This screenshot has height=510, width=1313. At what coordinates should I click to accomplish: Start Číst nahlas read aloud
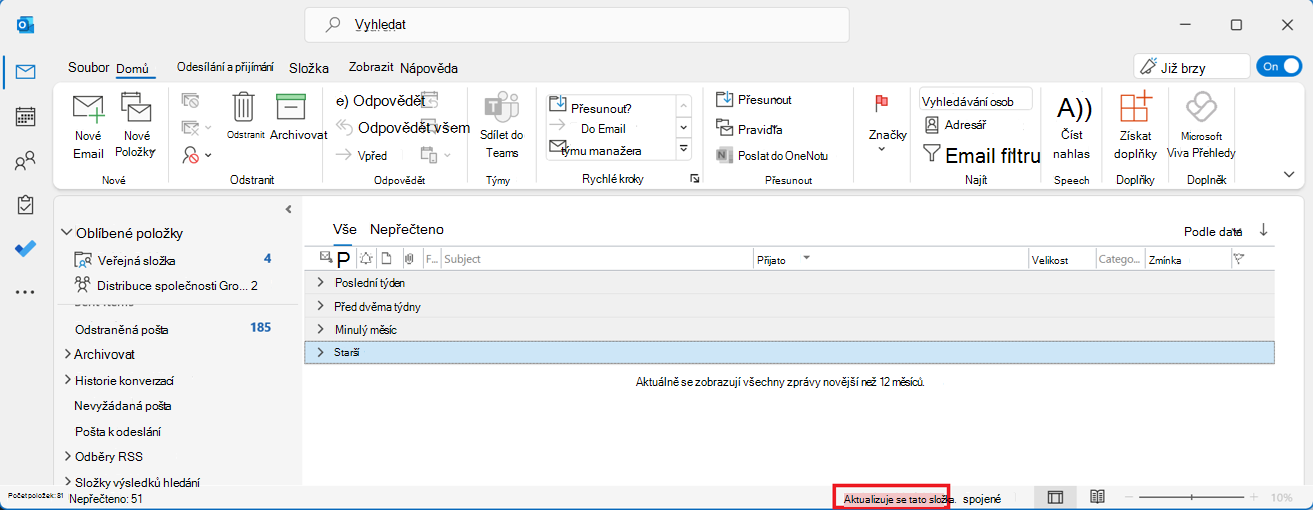pyautogui.click(x=1072, y=126)
